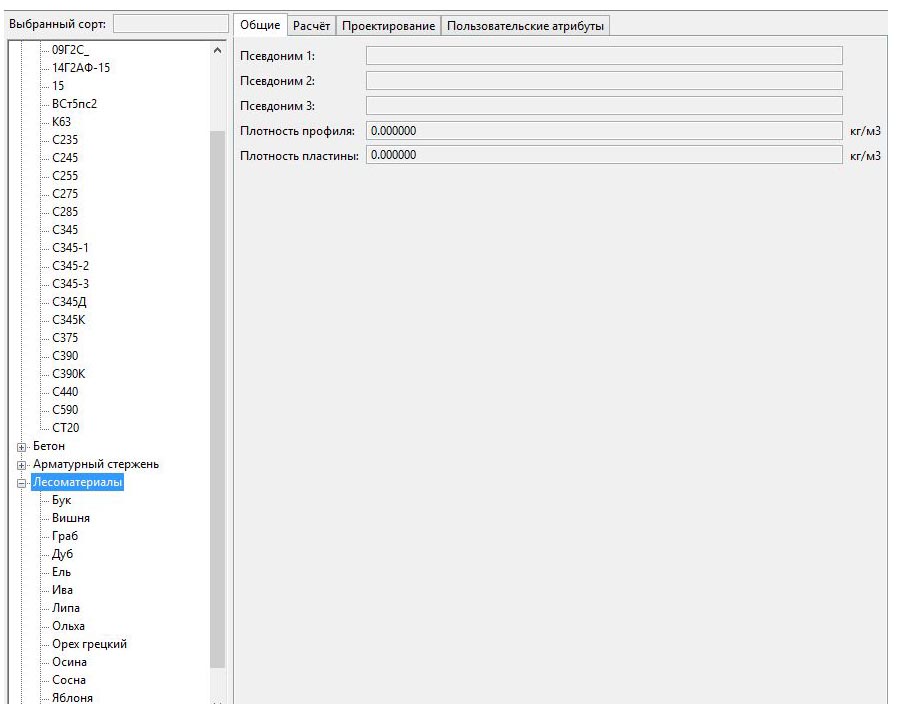Click the tree vertical scrollbar thumb
The width and height of the screenshot is (915, 704).
(217, 399)
